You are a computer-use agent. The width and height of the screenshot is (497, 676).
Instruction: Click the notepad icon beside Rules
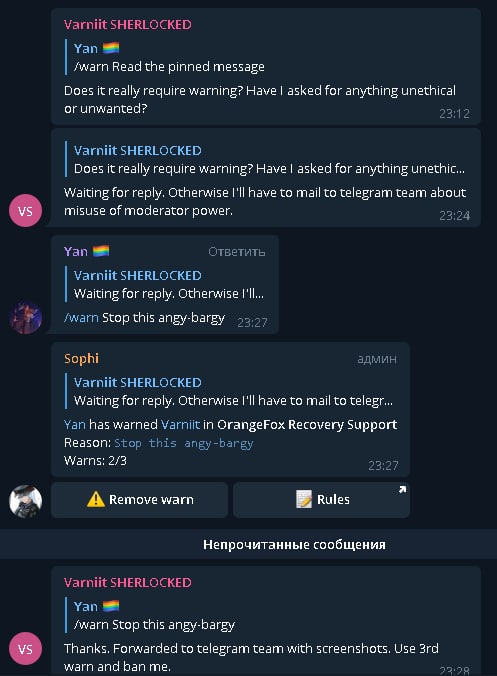(x=304, y=499)
